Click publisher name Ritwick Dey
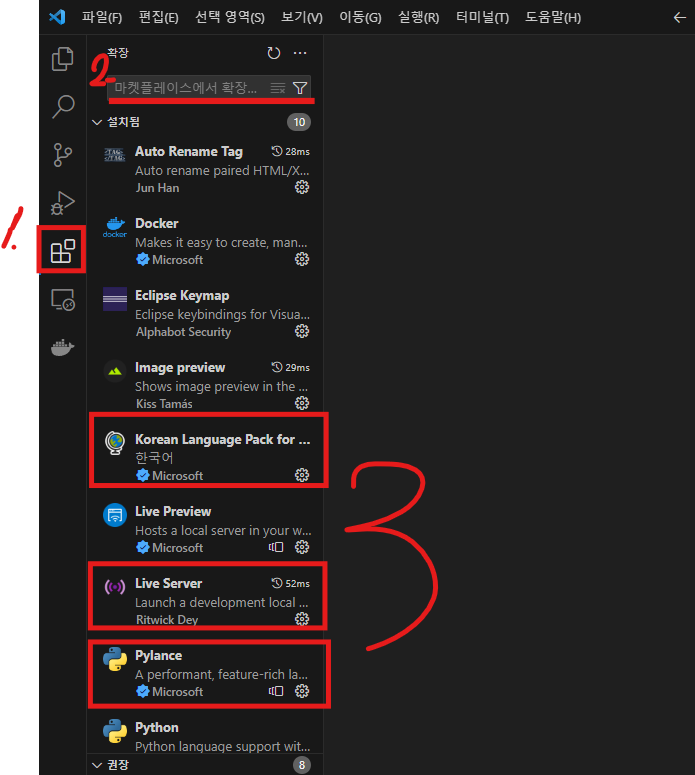 pos(167,620)
